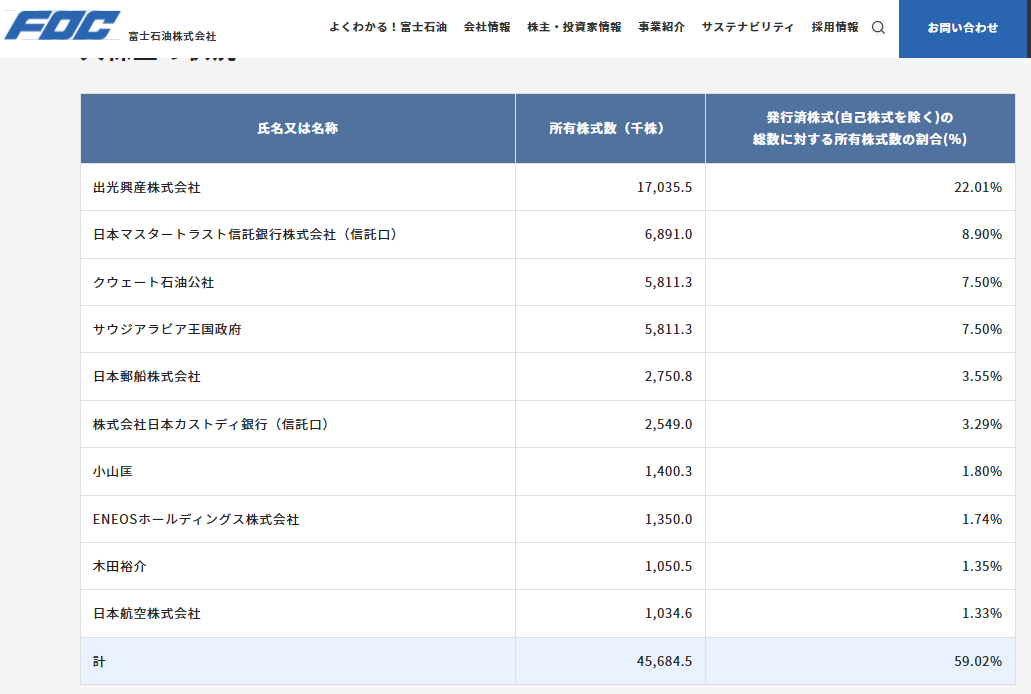Click the 1.33% ownership ratio
The image size is (1031, 694).
click(x=982, y=614)
